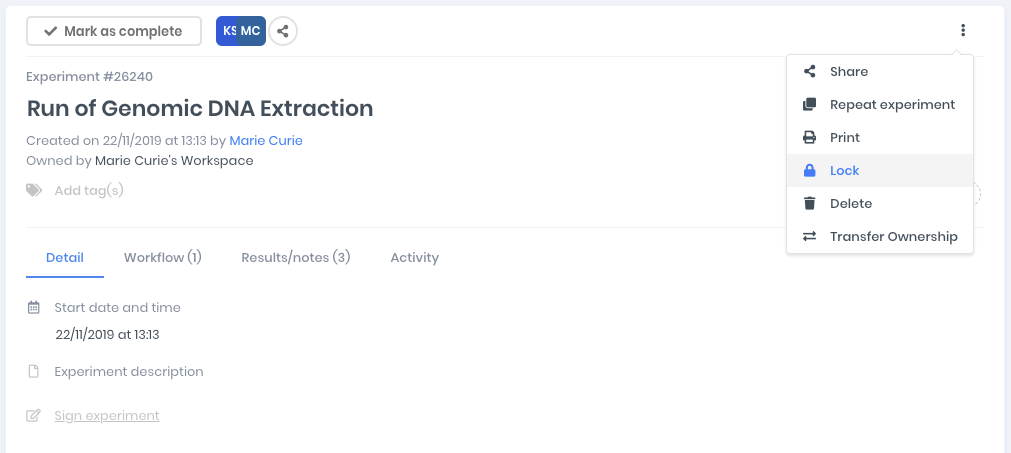Open the three-dot options menu

pos(963,31)
